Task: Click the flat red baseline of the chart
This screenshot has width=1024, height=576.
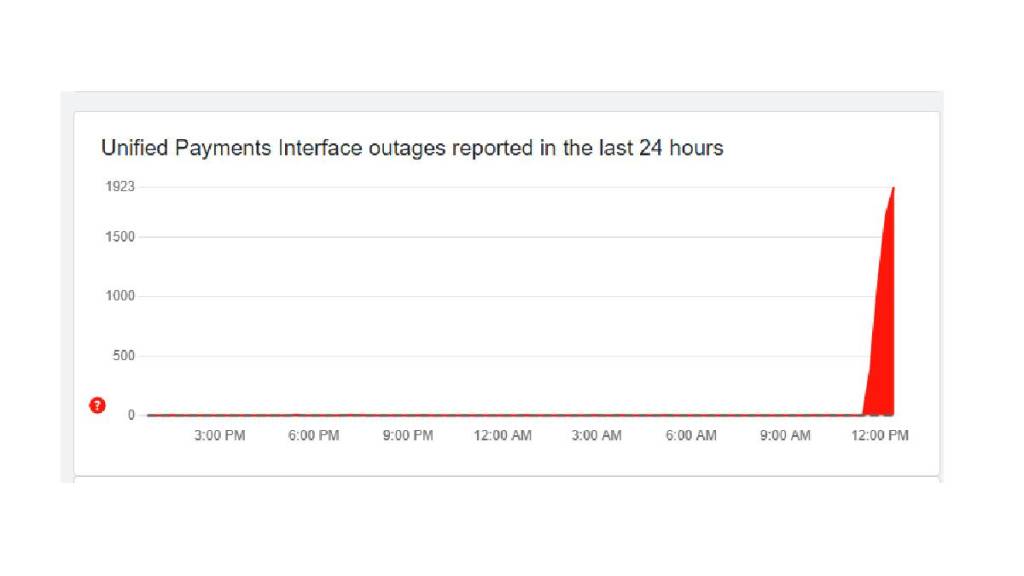Action: (500, 414)
